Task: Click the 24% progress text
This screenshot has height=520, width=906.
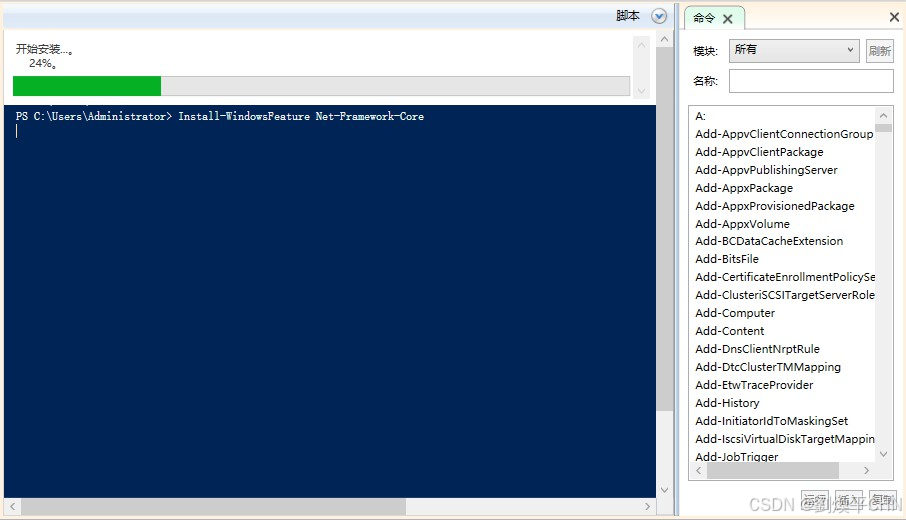Action: tap(42, 64)
